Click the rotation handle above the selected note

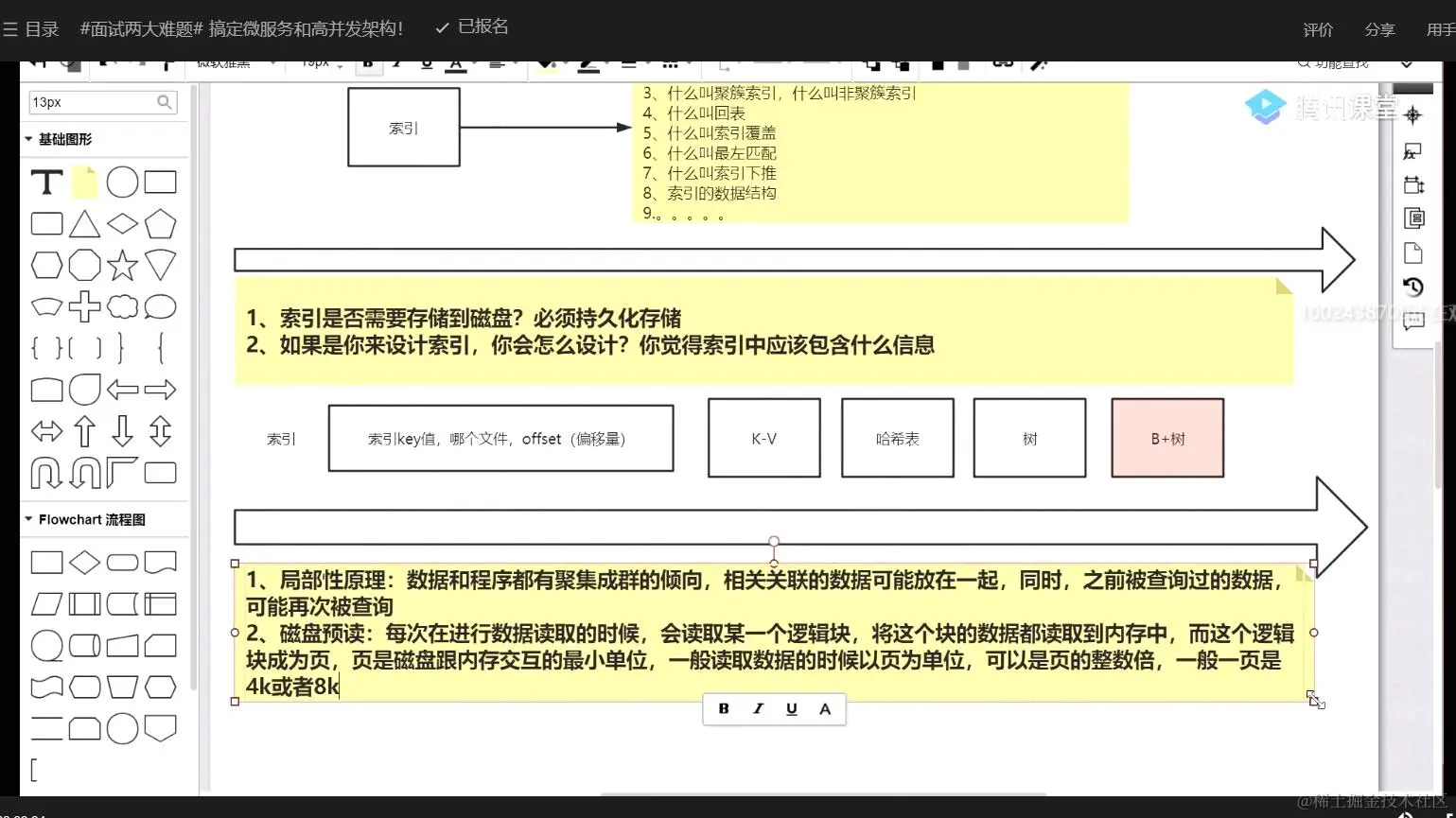(774, 542)
